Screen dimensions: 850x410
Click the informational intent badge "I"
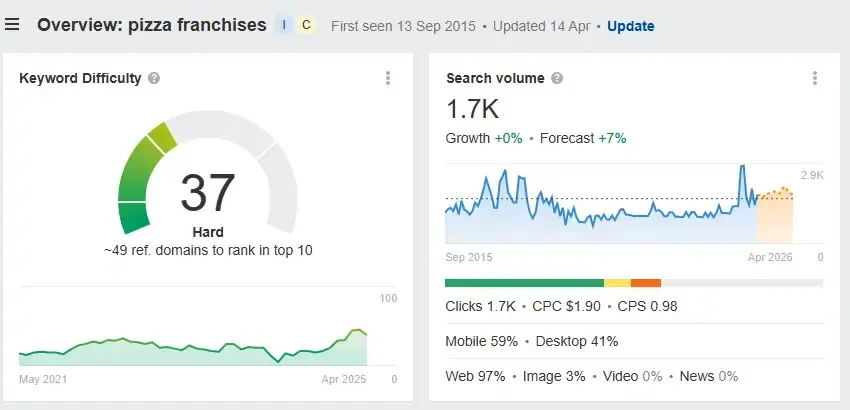point(285,25)
